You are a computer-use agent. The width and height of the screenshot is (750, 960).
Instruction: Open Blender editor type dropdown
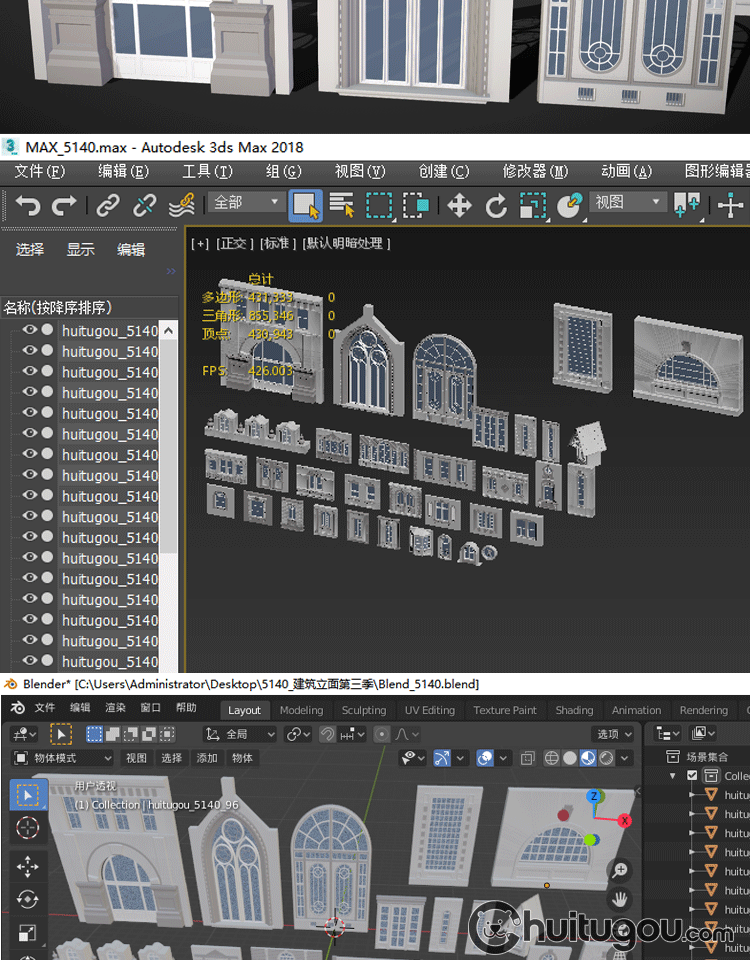tap(24, 733)
